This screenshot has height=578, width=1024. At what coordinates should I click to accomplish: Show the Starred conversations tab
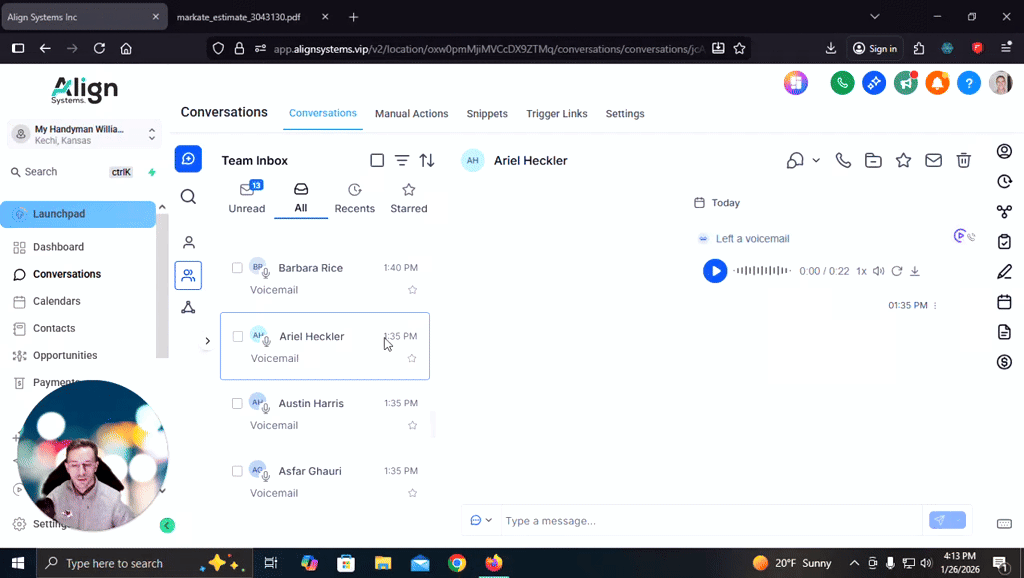tap(409, 198)
